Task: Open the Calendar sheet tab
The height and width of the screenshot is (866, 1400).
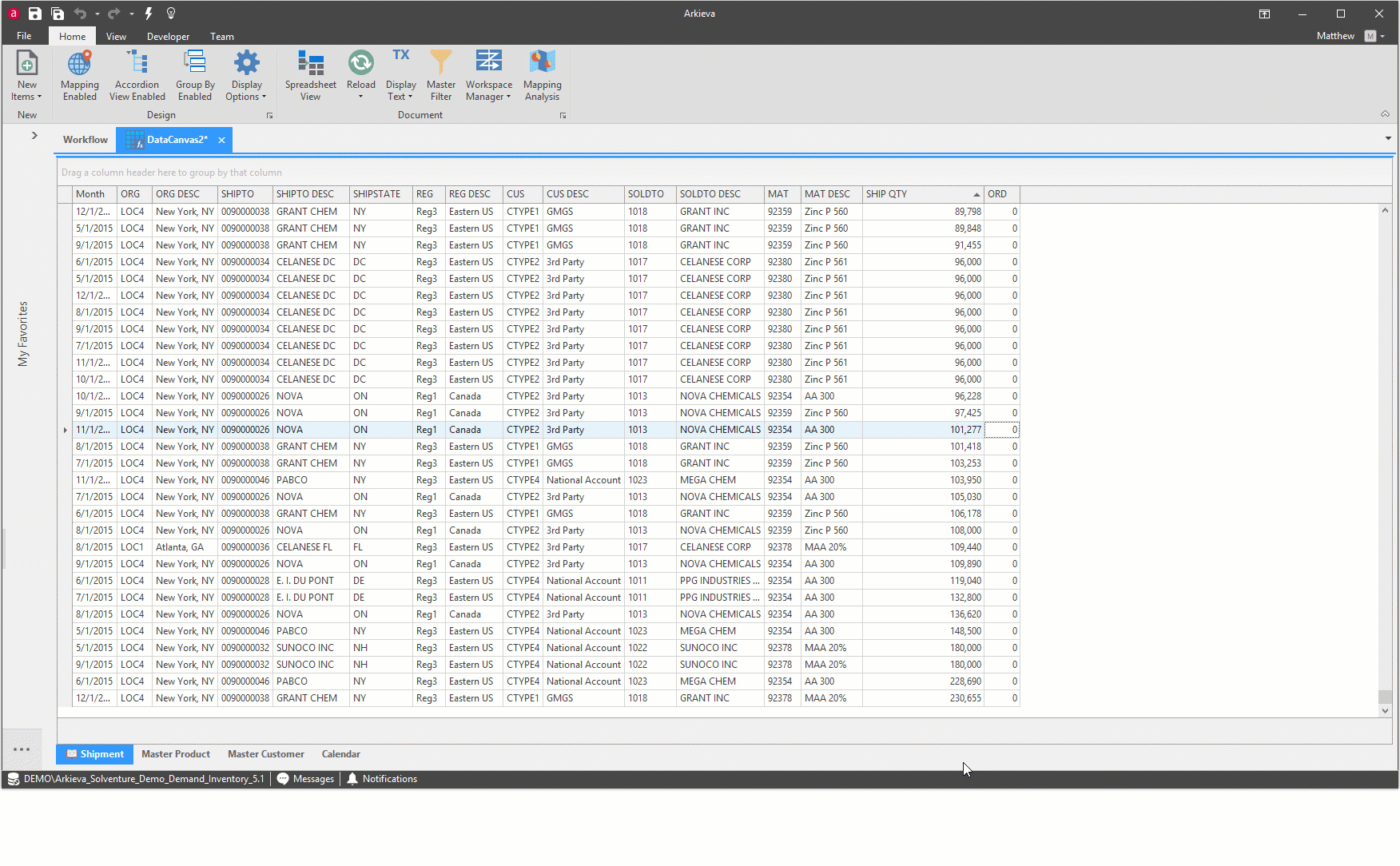Action: 340,754
